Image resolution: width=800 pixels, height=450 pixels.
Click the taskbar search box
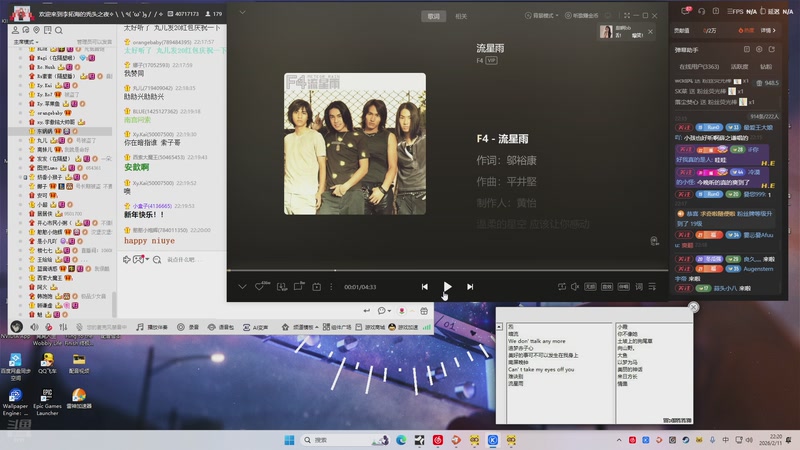(345, 440)
